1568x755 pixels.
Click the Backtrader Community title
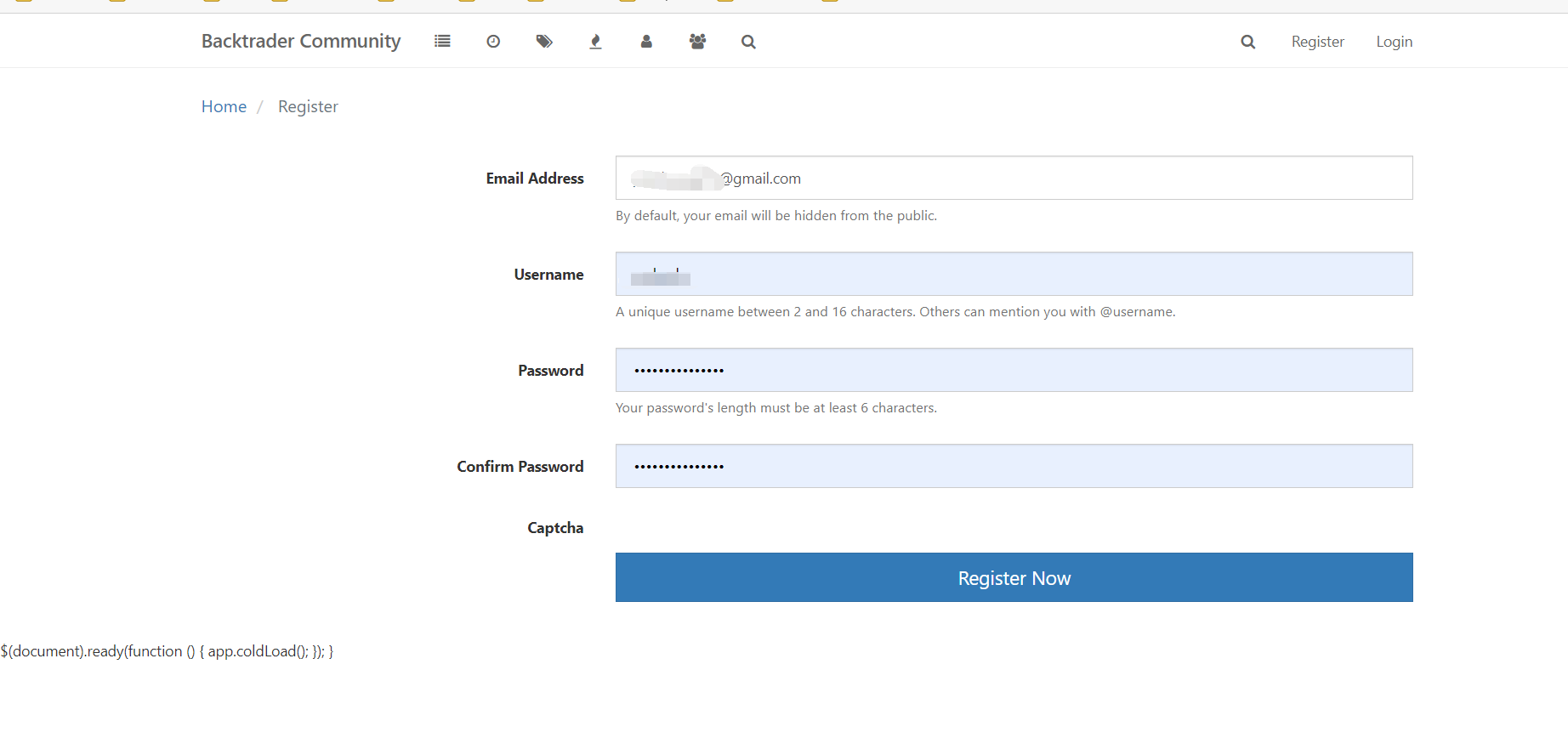point(301,41)
